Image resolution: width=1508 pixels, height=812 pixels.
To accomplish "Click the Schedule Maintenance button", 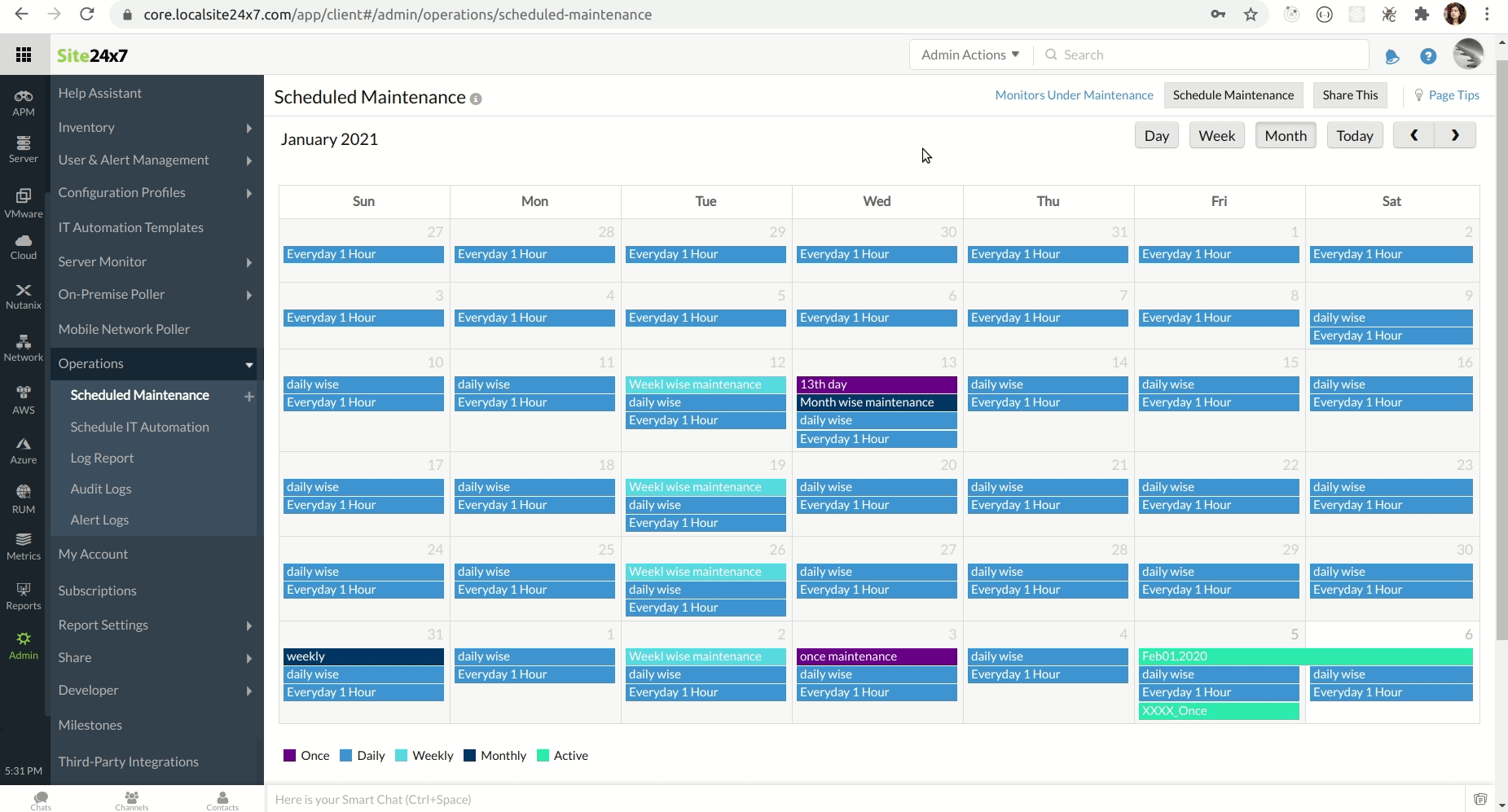I will tap(1233, 95).
